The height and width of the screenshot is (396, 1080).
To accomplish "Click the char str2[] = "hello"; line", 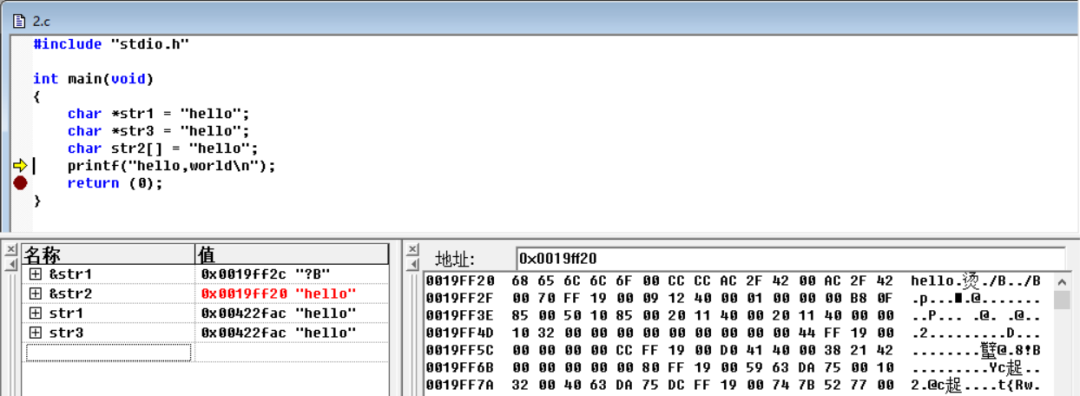I will tap(163, 149).
